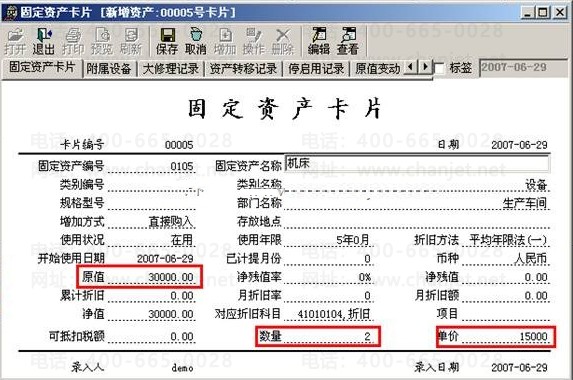Click the 刷新 (Refresh) toolbar icon
573x380 pixels.
[x=131, y=41]
